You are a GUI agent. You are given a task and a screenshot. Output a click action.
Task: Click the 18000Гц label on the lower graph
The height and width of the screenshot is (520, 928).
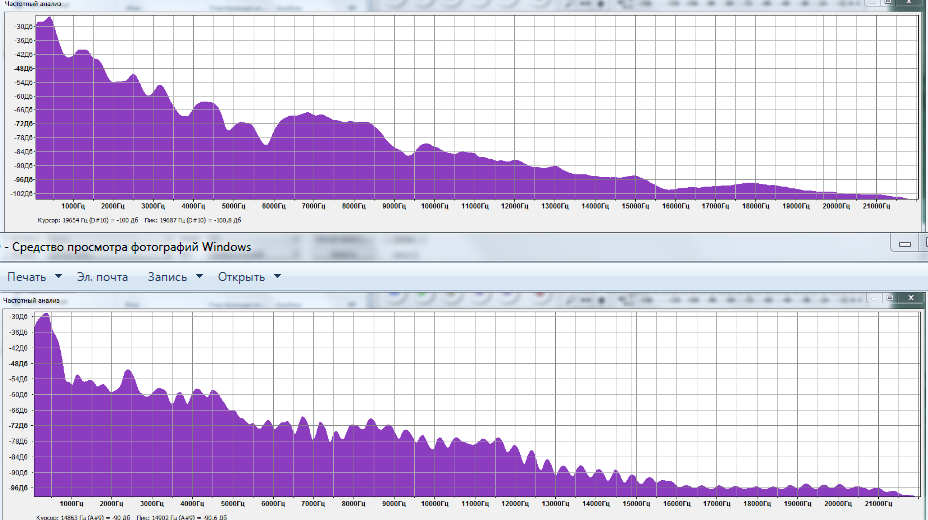[x=757, y=503]
